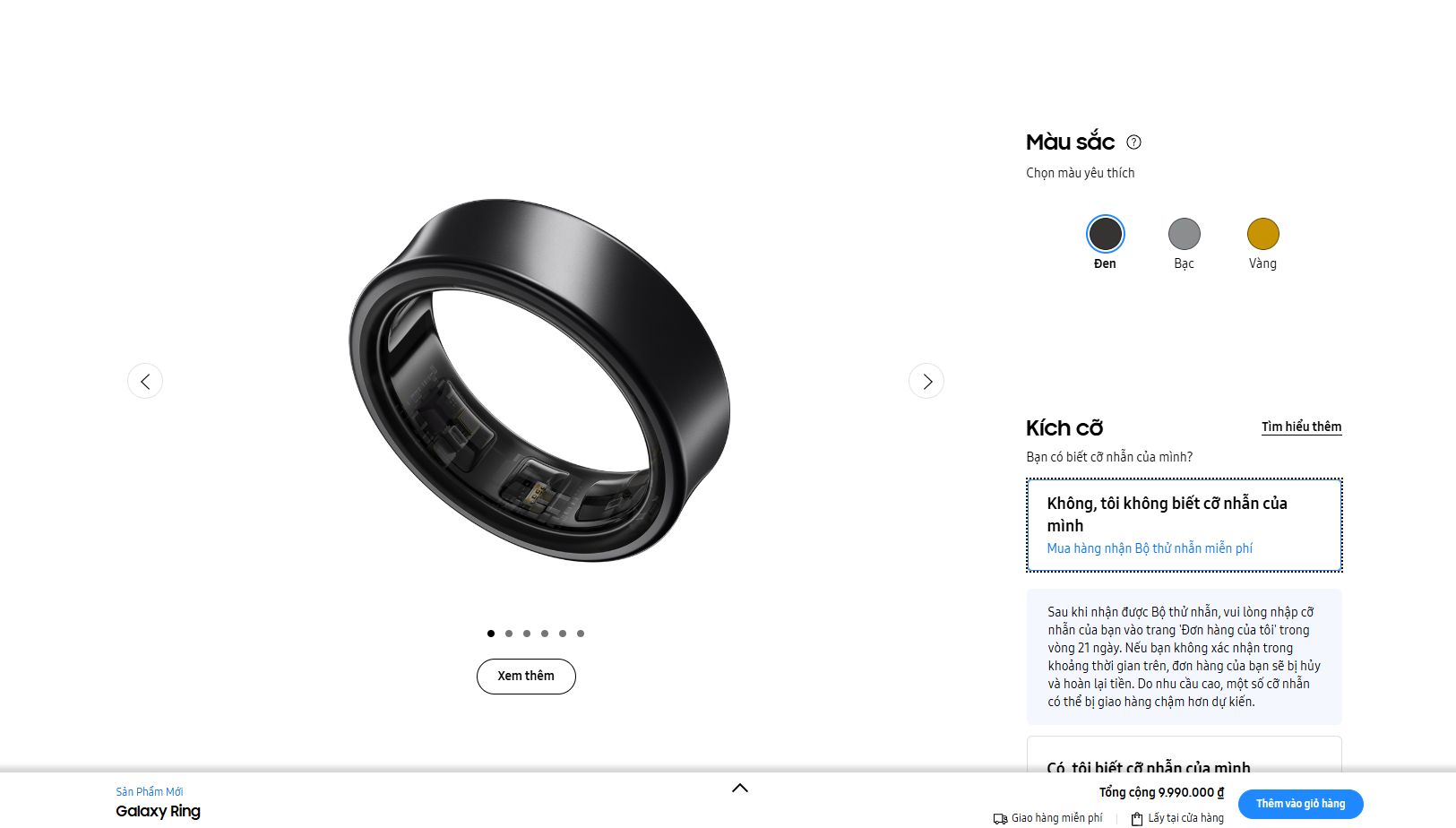The height and width of the screenshot is (828, 1456).
Task: Open the Màu sắc help question icon
Action: pyautogui.click(x=1133, y=142)
